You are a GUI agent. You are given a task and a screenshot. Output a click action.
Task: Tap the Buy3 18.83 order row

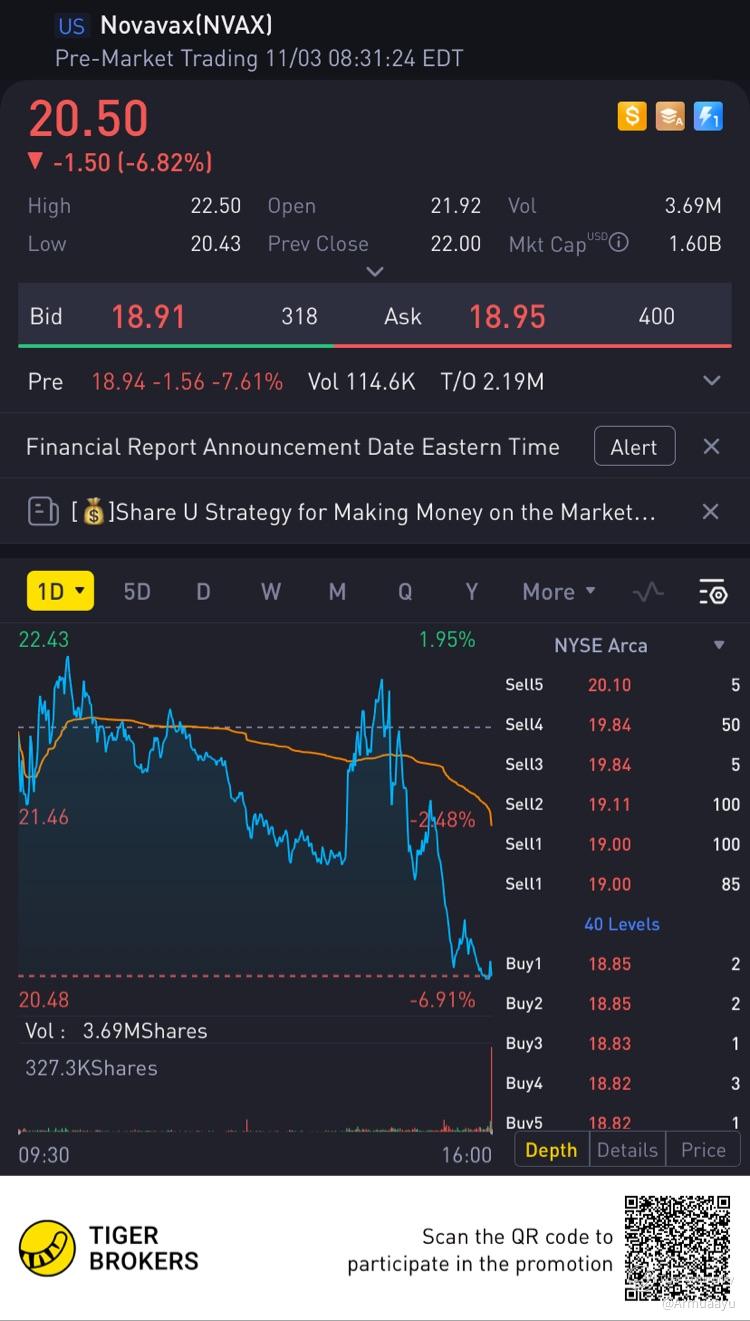click(x=623, y=1043)
